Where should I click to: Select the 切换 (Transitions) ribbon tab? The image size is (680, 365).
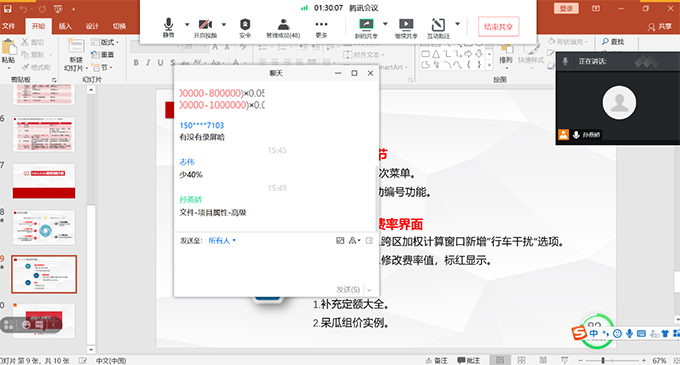[x=119, y=26]
